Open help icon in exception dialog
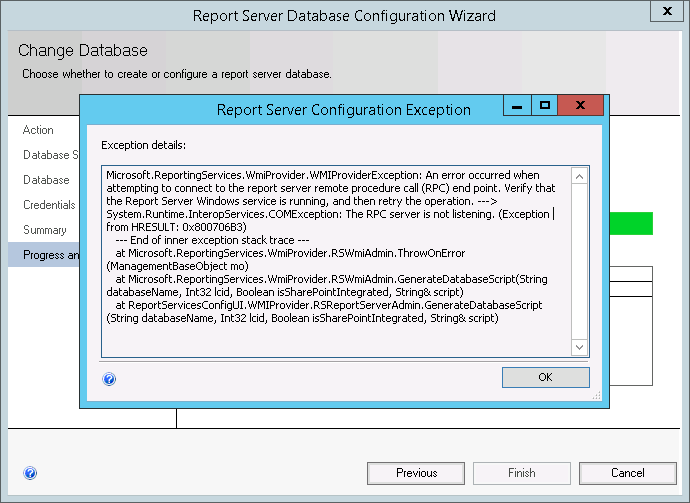690x503 pixels. tap(109, 379)
